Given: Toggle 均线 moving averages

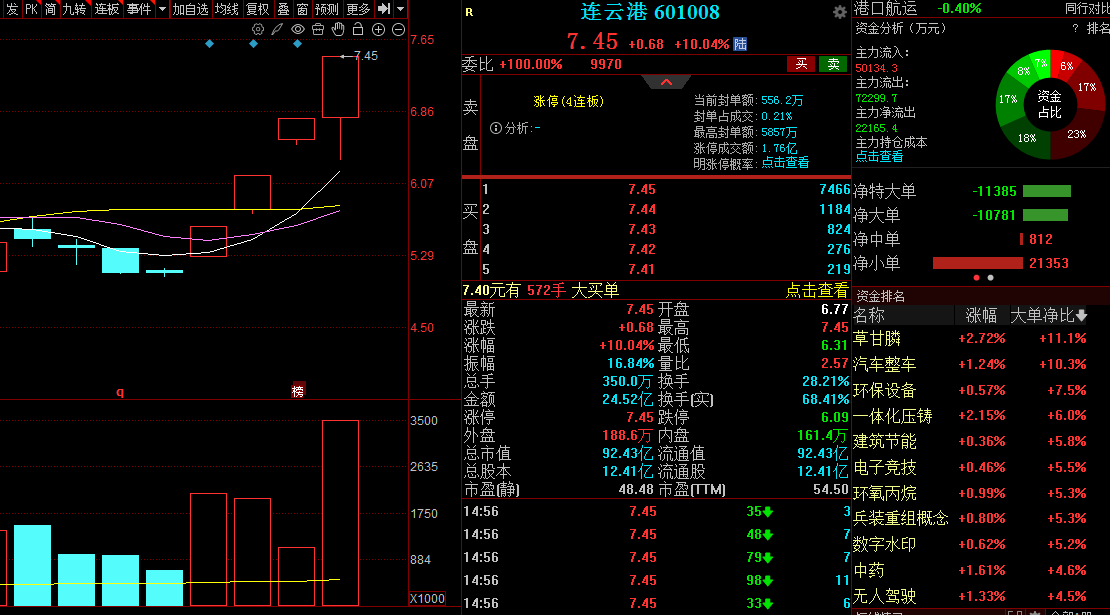Looking at the screenshot, I should point(227,8).
